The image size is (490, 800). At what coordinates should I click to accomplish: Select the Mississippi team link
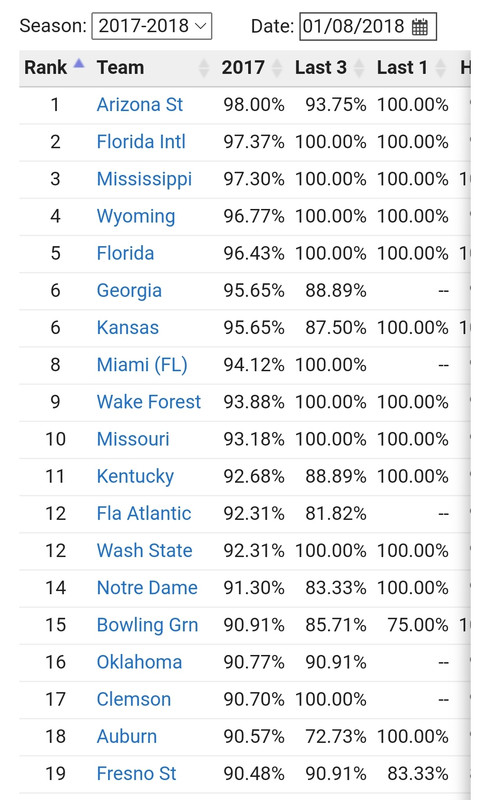coord(144,179)
